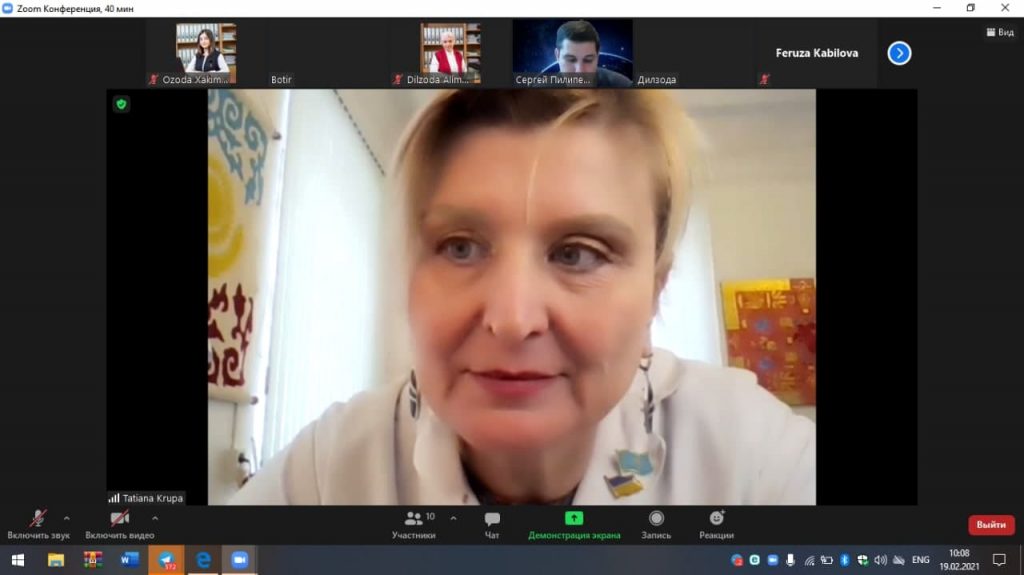Expand audio options arrow next to microphone

click(67, 518)
